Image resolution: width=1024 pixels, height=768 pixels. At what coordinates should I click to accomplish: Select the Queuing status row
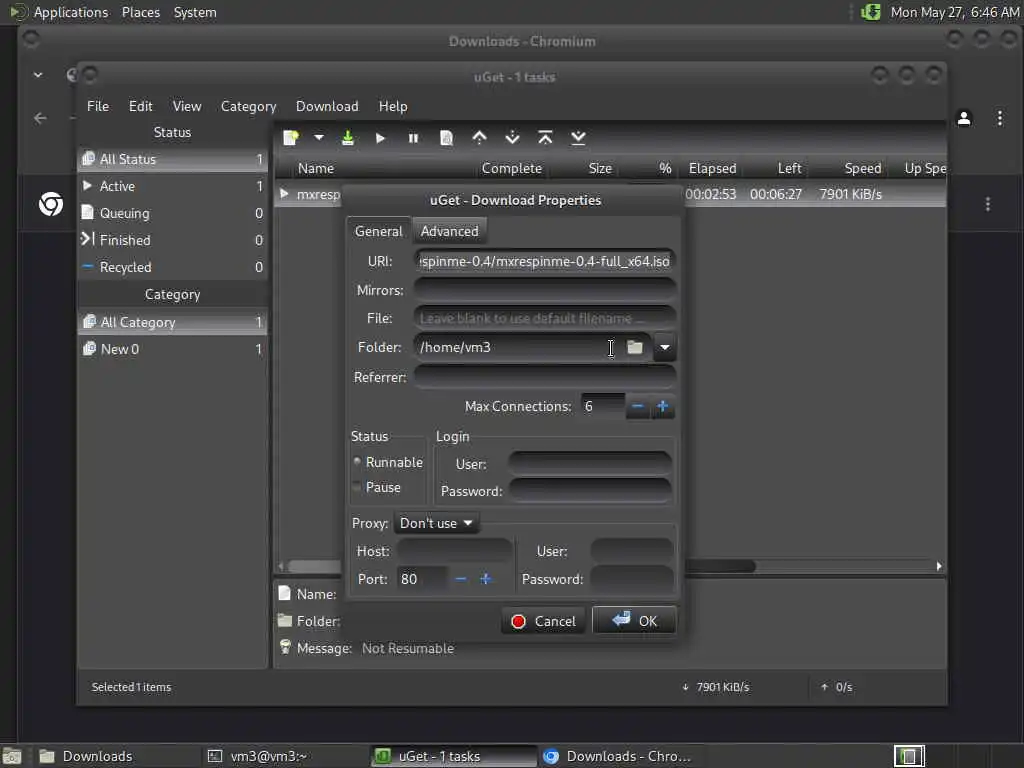click(172, 213)
